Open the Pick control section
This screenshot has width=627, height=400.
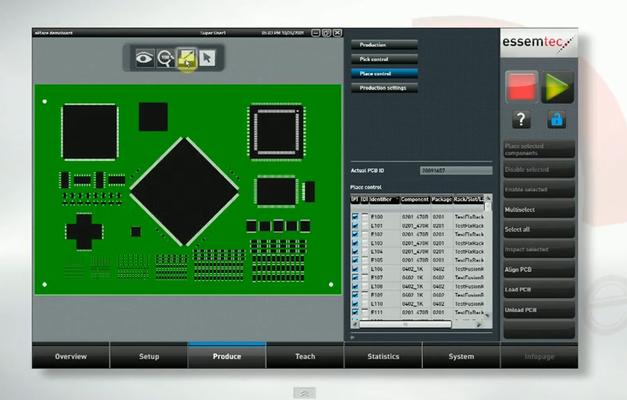(x=383, y=59)
